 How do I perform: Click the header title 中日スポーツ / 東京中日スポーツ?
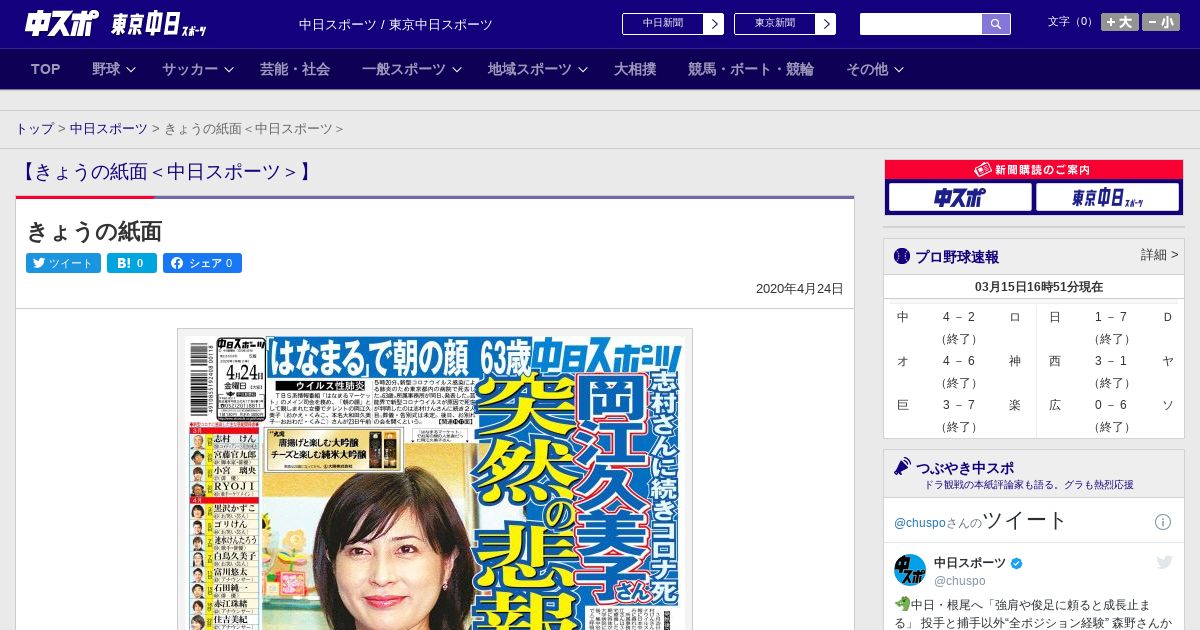[x=396, y=24]
